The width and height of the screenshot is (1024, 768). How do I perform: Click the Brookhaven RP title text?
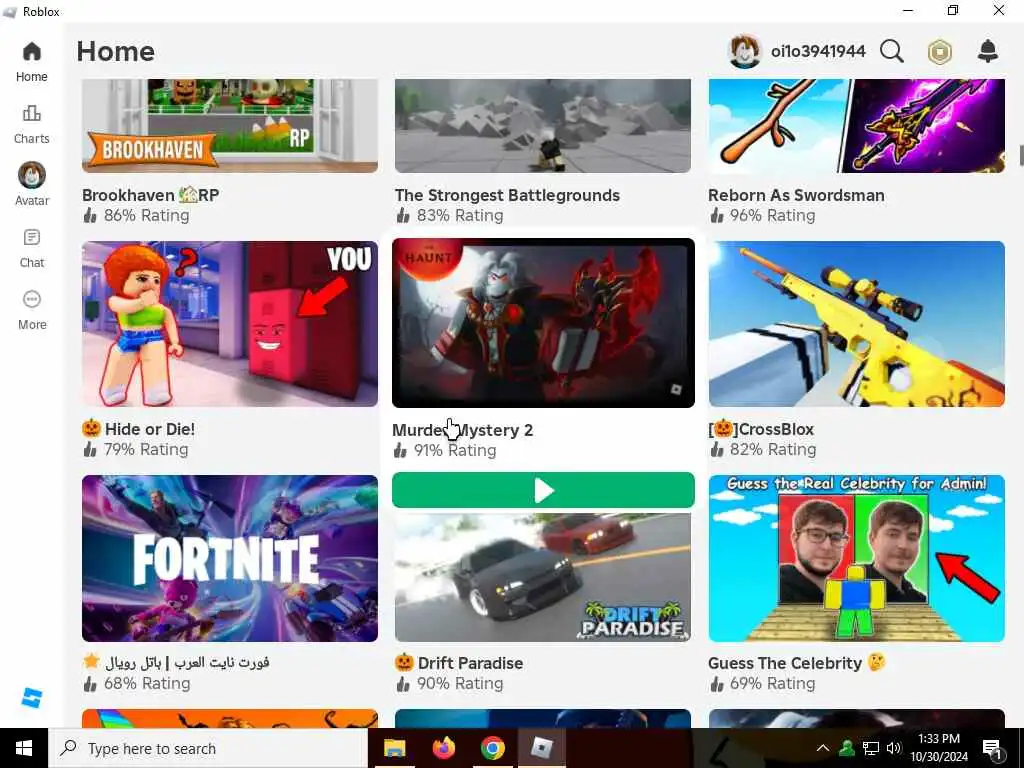point(150,195)
